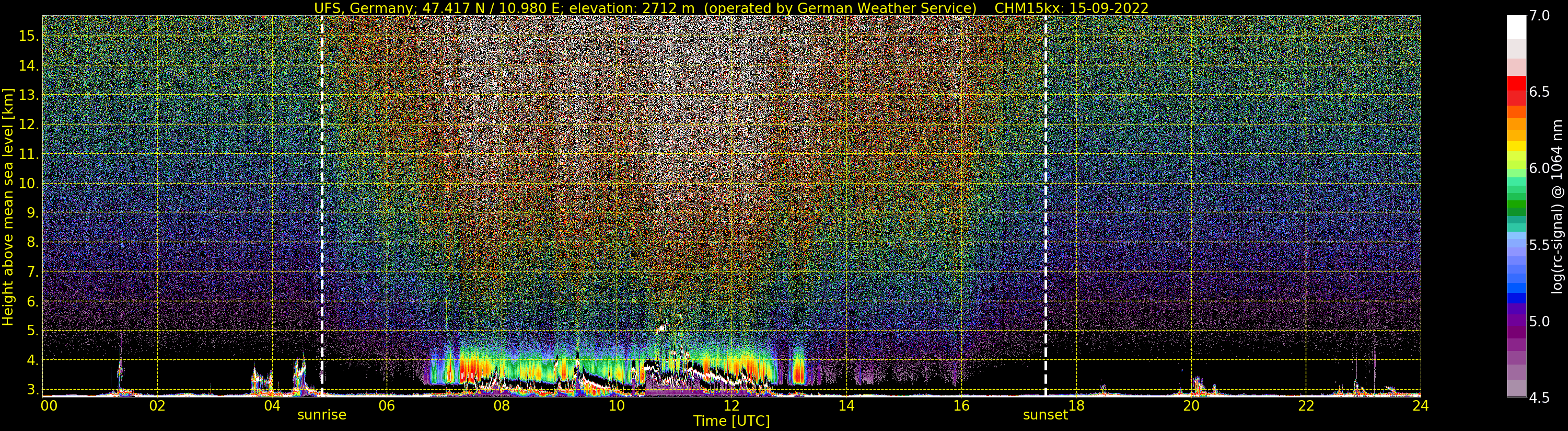Click the 6.0 colorbar value
This screenshot has height=431, width=1568.
[1540, 168]
